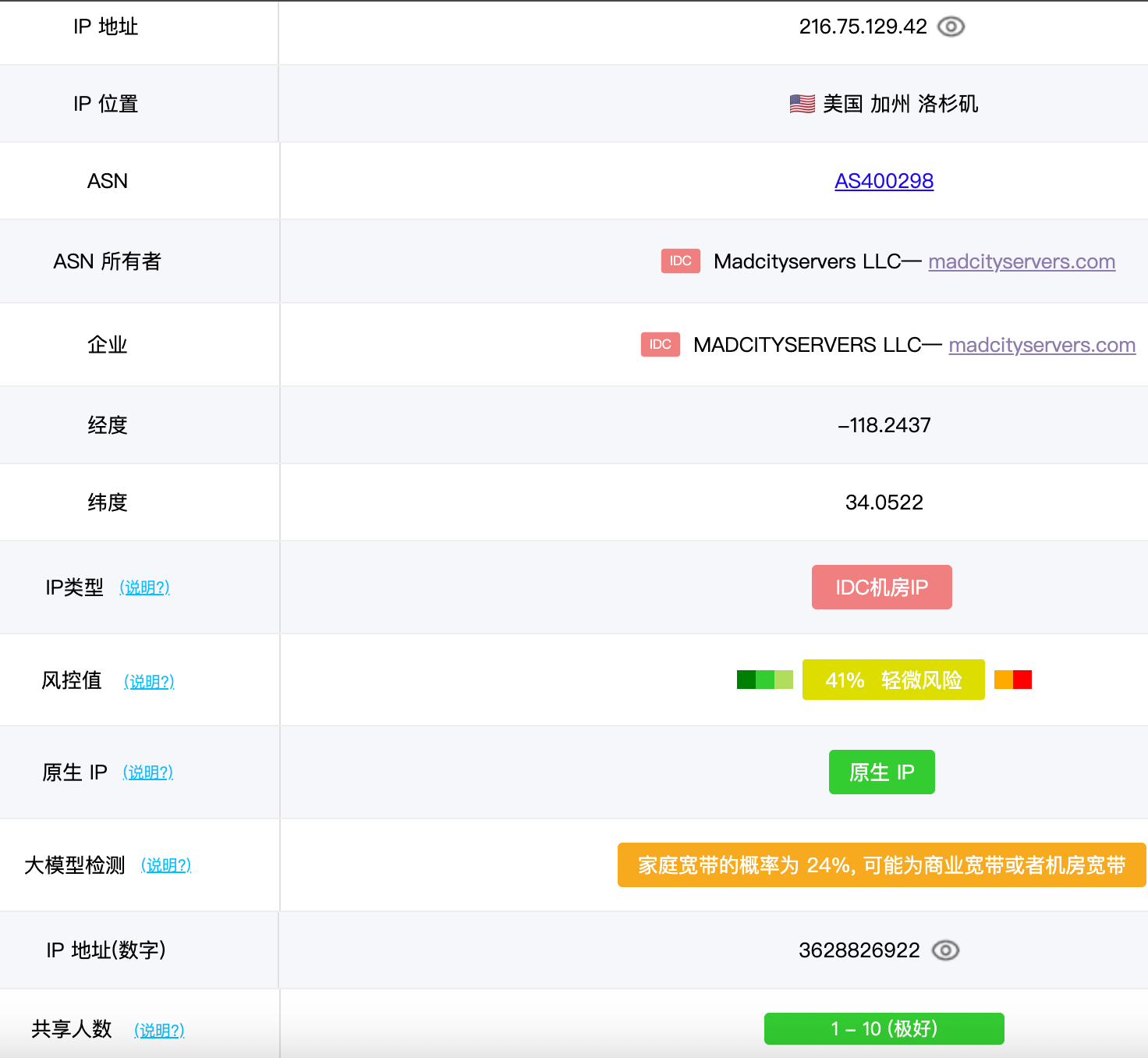Toggle eye icon next to IP 216.75.129.42
1148x1058 pixels.
(951, 27)
